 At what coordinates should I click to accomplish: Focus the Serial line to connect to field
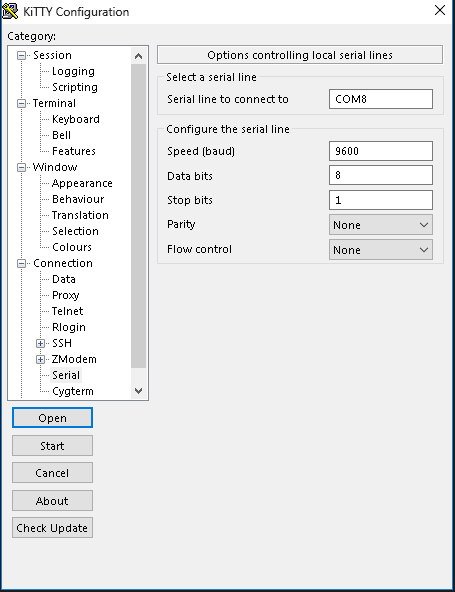(x=381, y=99)
